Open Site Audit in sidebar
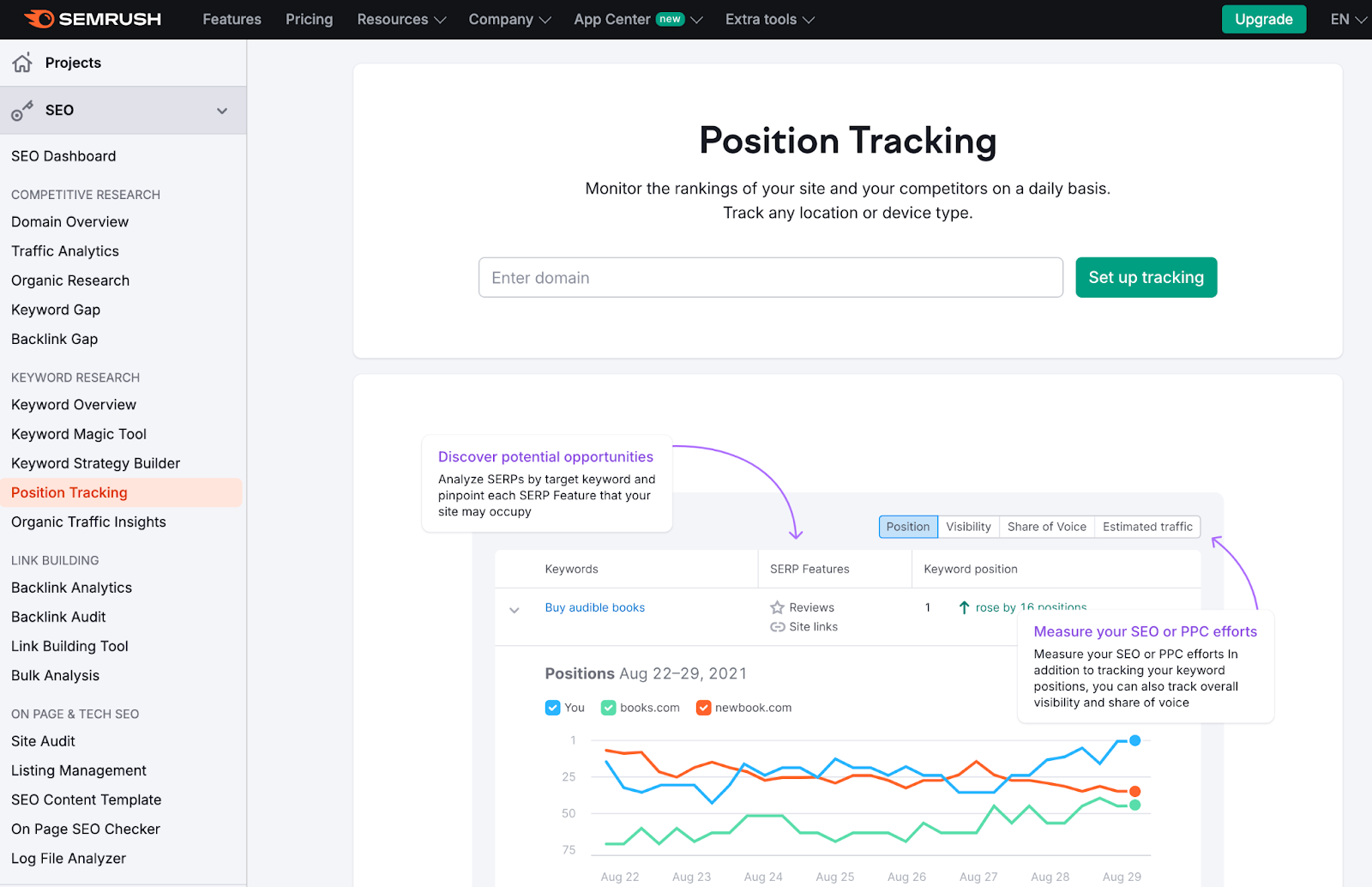Image resolution: width=1372 pixels, height=887 pixels. pos(43,741)
